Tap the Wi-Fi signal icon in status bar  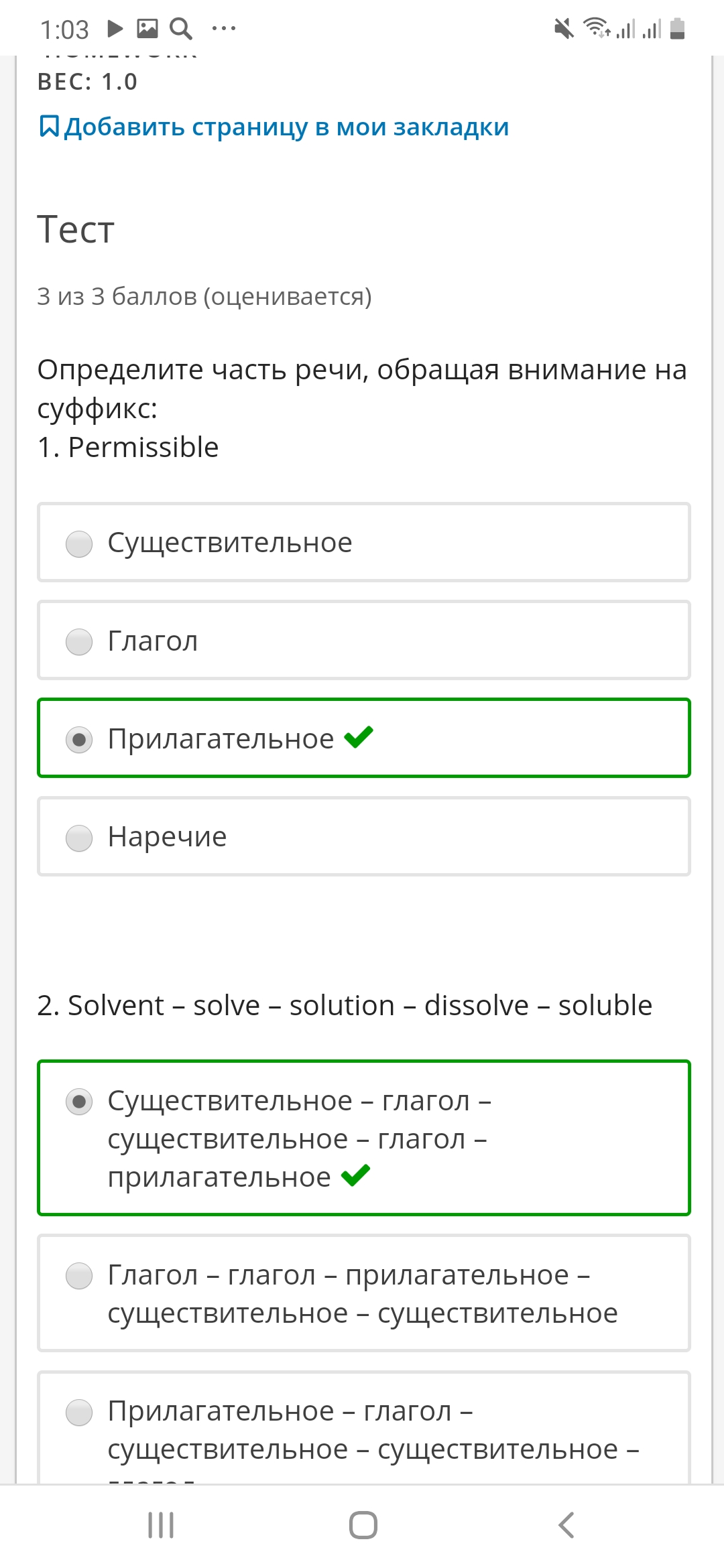point(596,27)
